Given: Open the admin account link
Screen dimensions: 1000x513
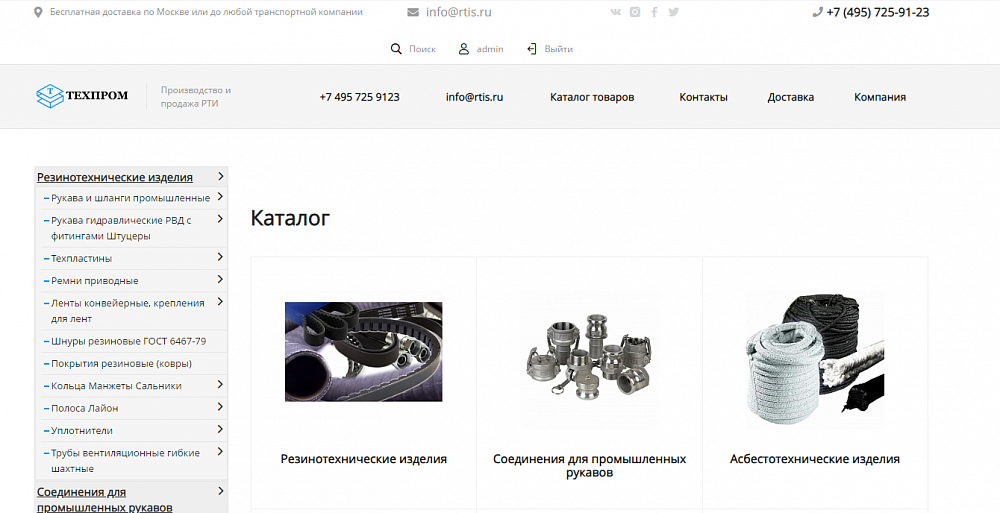Looking at the screenshot, I should (x=490, y=49).
